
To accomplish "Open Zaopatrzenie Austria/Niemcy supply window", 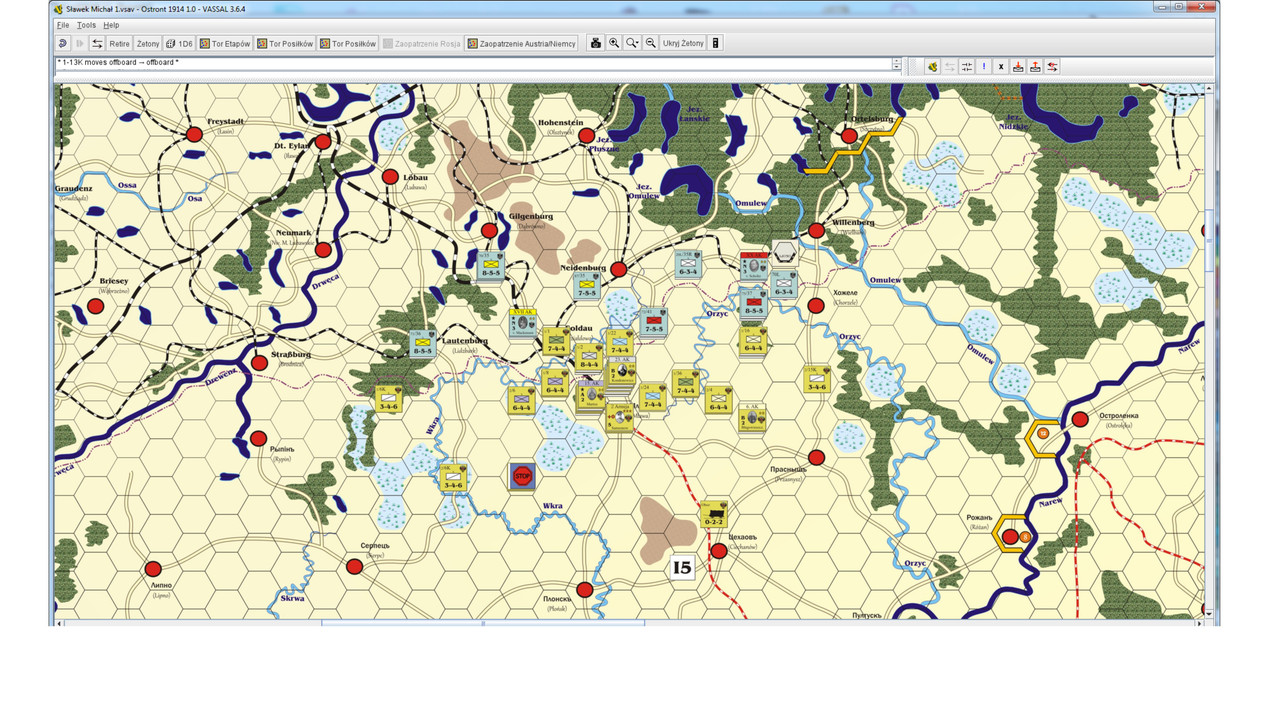I will 522,43.
